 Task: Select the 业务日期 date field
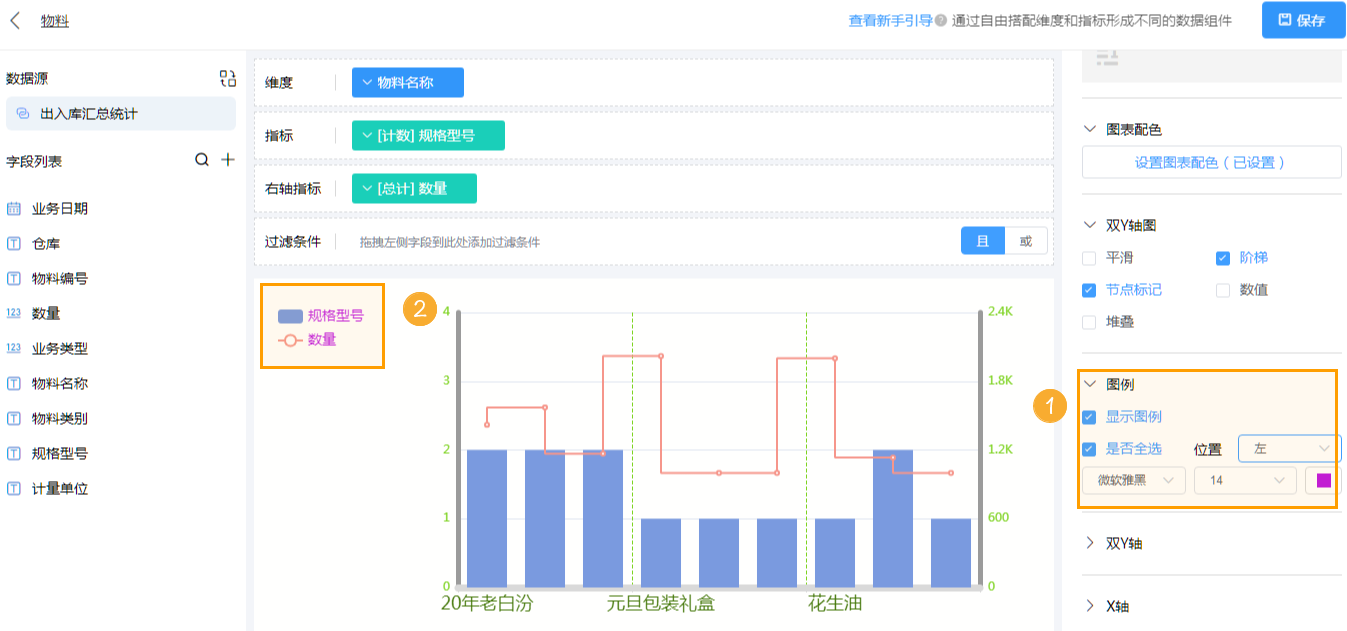[x=59, y=208]
